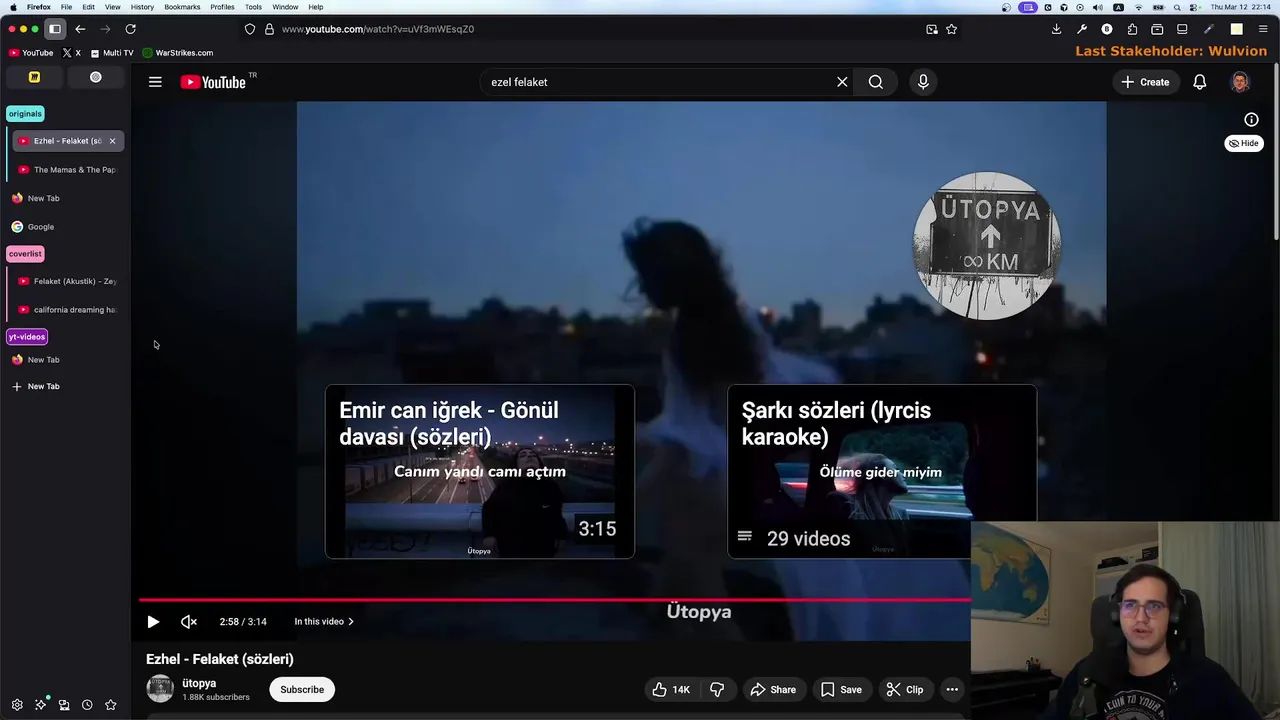Open YouTube bookmark in toolbar

(x=31, y=52)
